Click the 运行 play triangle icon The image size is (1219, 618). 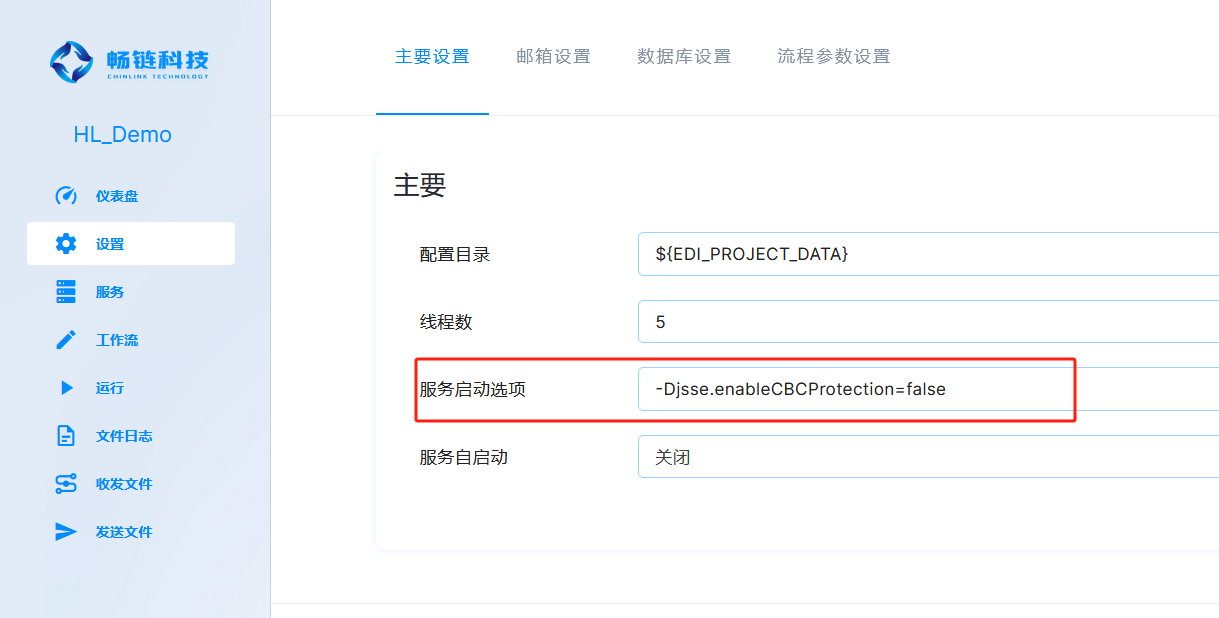tap(66, 387)
